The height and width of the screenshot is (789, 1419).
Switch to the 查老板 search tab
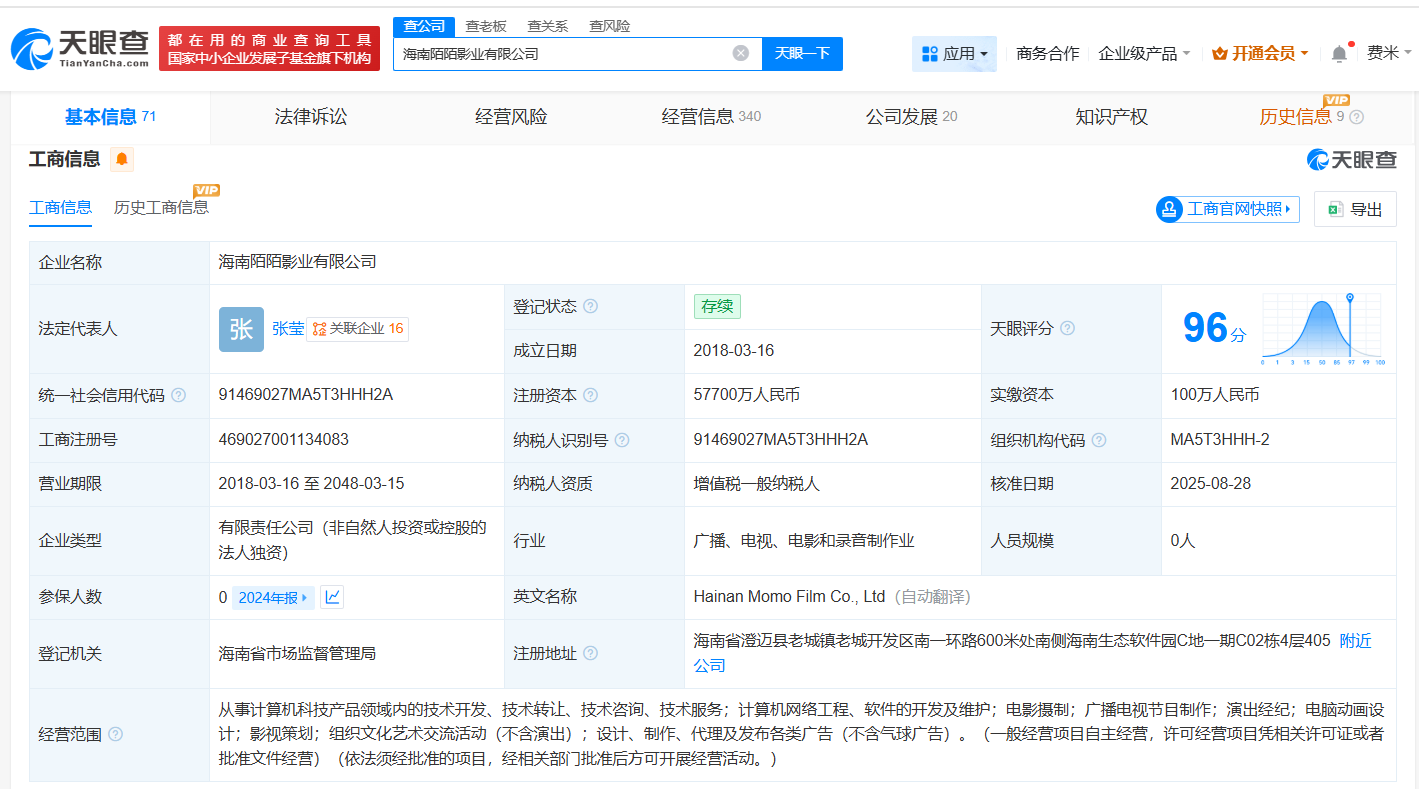click(485, 26)
